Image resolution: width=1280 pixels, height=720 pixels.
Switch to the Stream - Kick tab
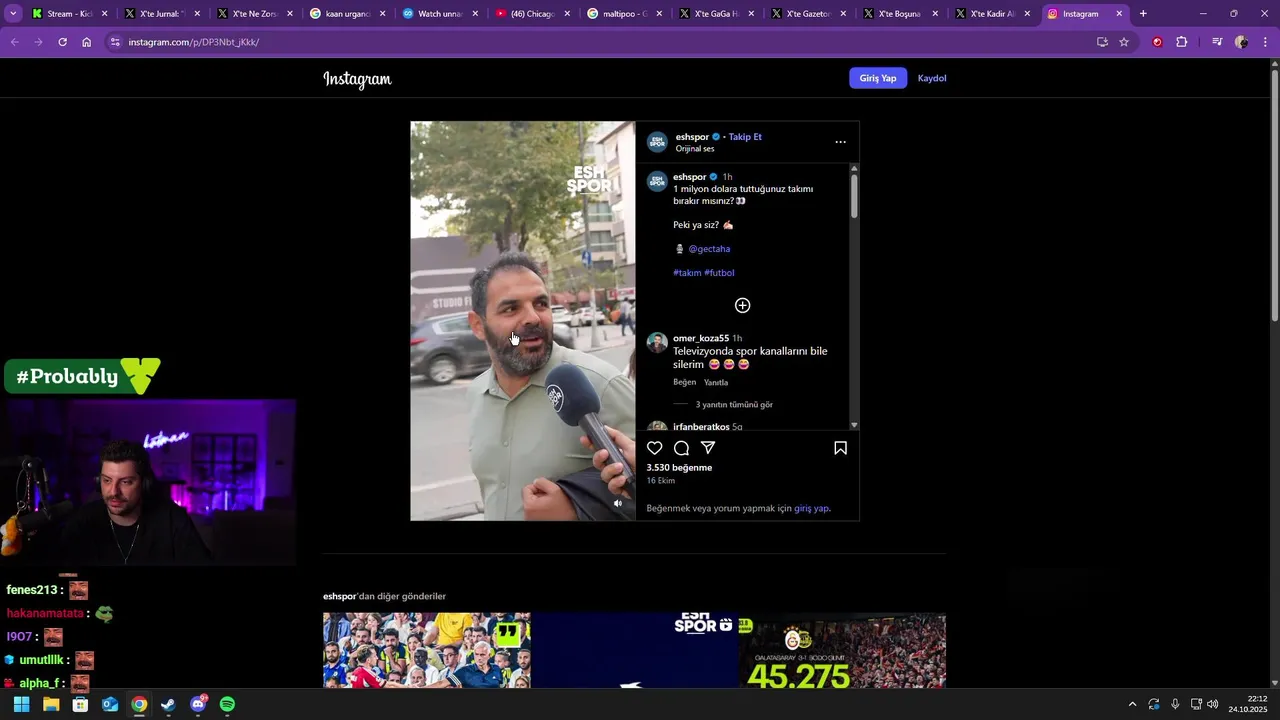point(69,14)
